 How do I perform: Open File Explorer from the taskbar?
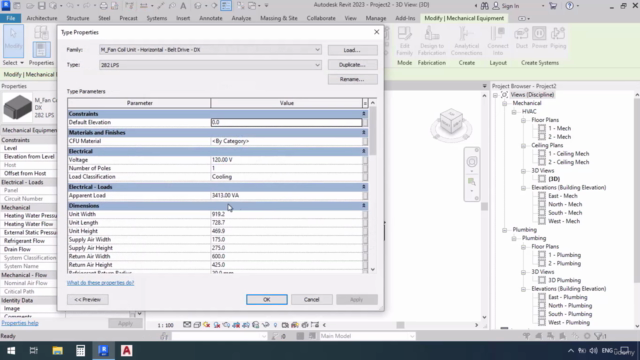pos(57,351)
